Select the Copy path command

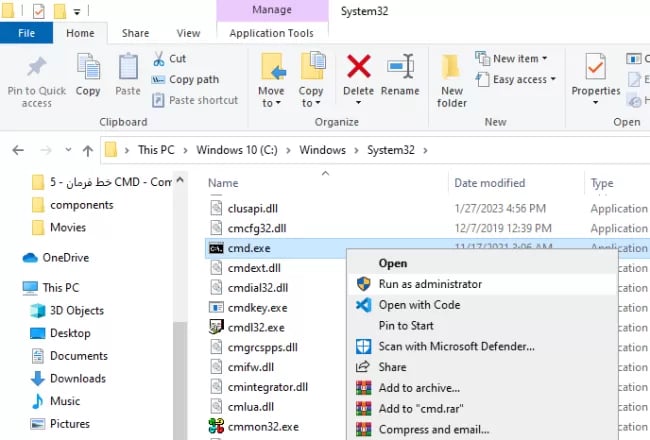pyautogui.click(x=185, y=79)
